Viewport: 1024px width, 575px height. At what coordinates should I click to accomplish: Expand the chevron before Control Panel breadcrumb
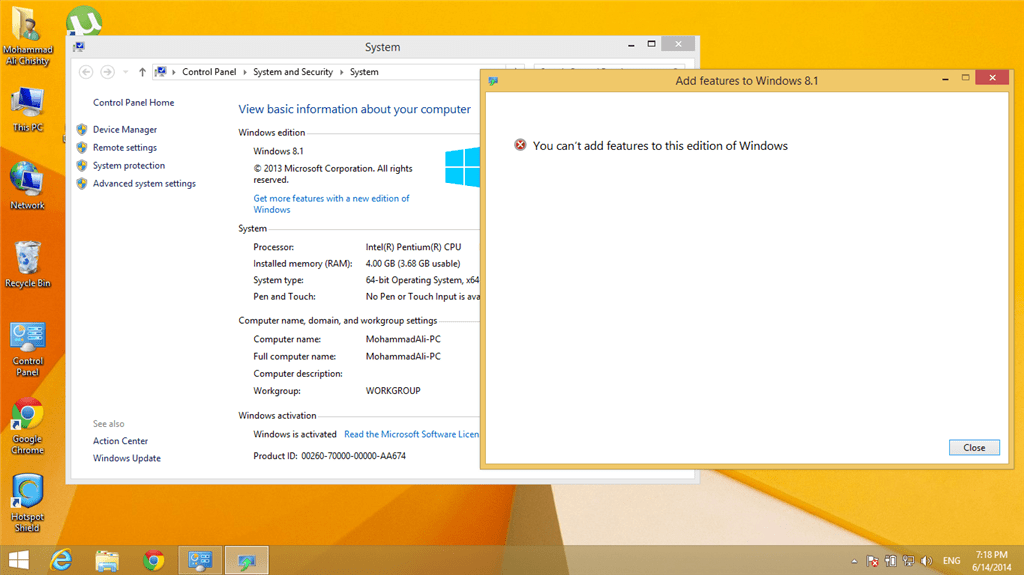coord(174,72)
